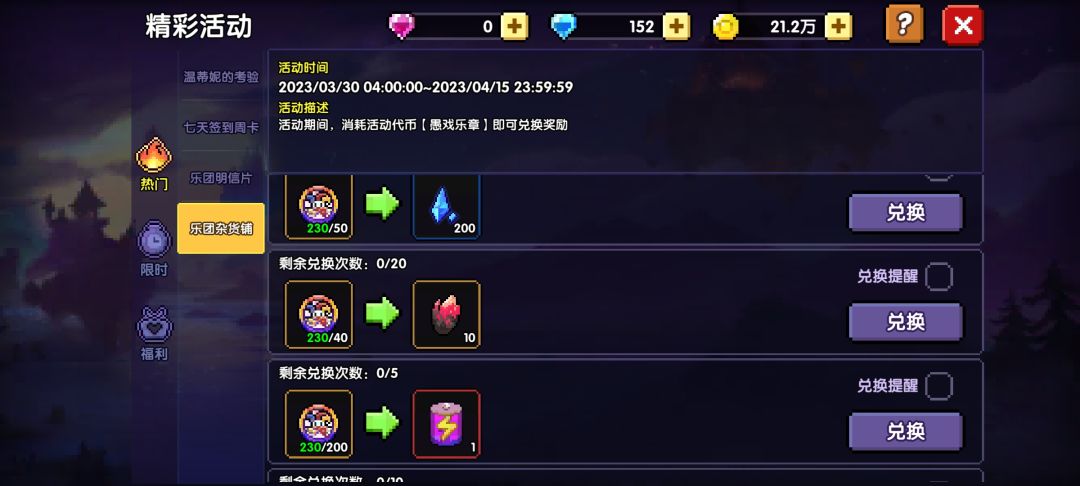Add gold coins with plus button

point(838,27)
